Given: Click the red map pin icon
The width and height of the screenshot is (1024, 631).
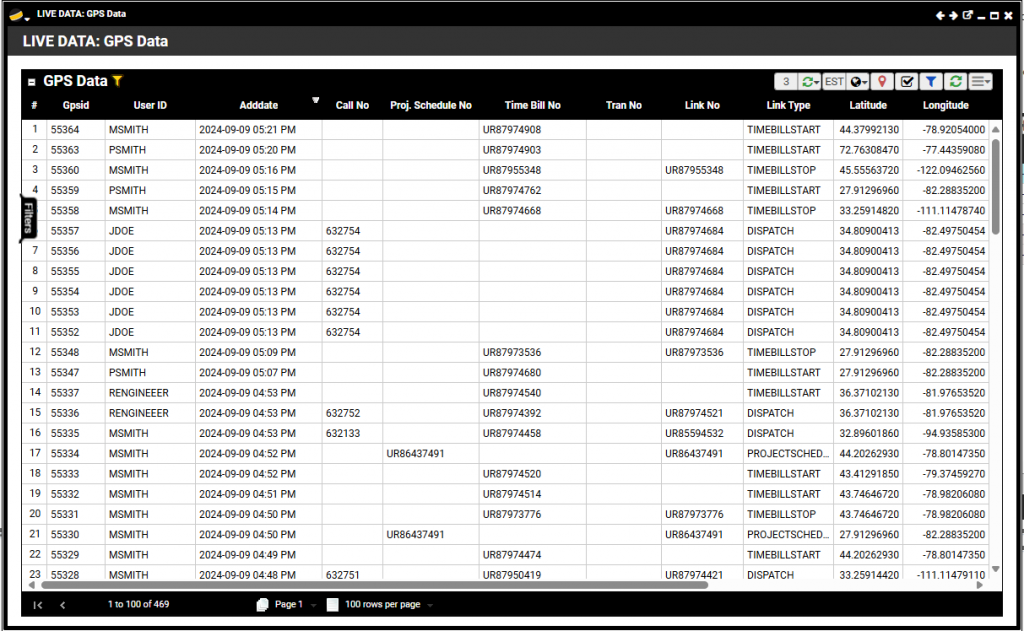Looking at the screenshot, I should click(x=882, y=82).
